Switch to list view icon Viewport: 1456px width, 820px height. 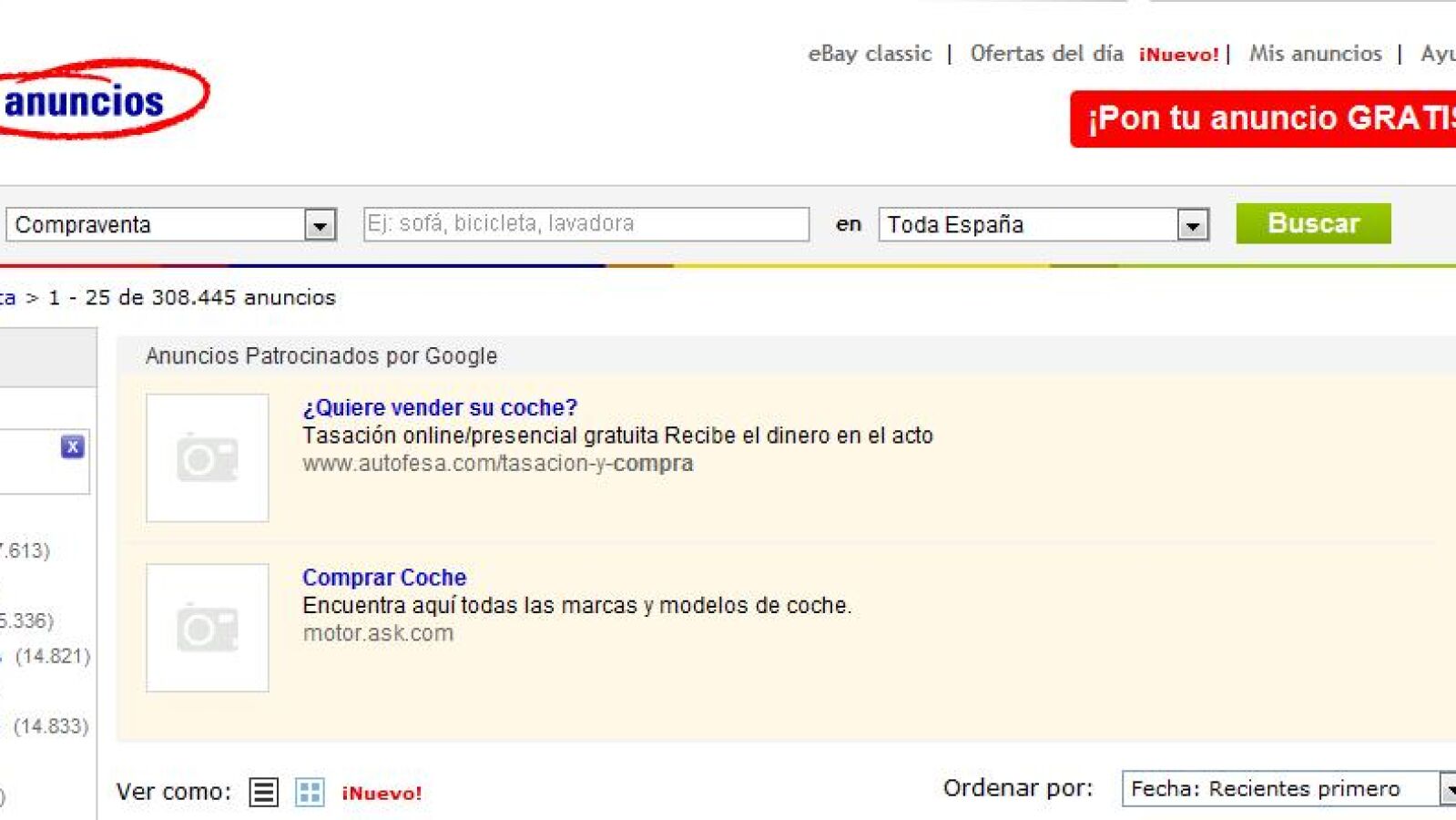pos(264,792)
